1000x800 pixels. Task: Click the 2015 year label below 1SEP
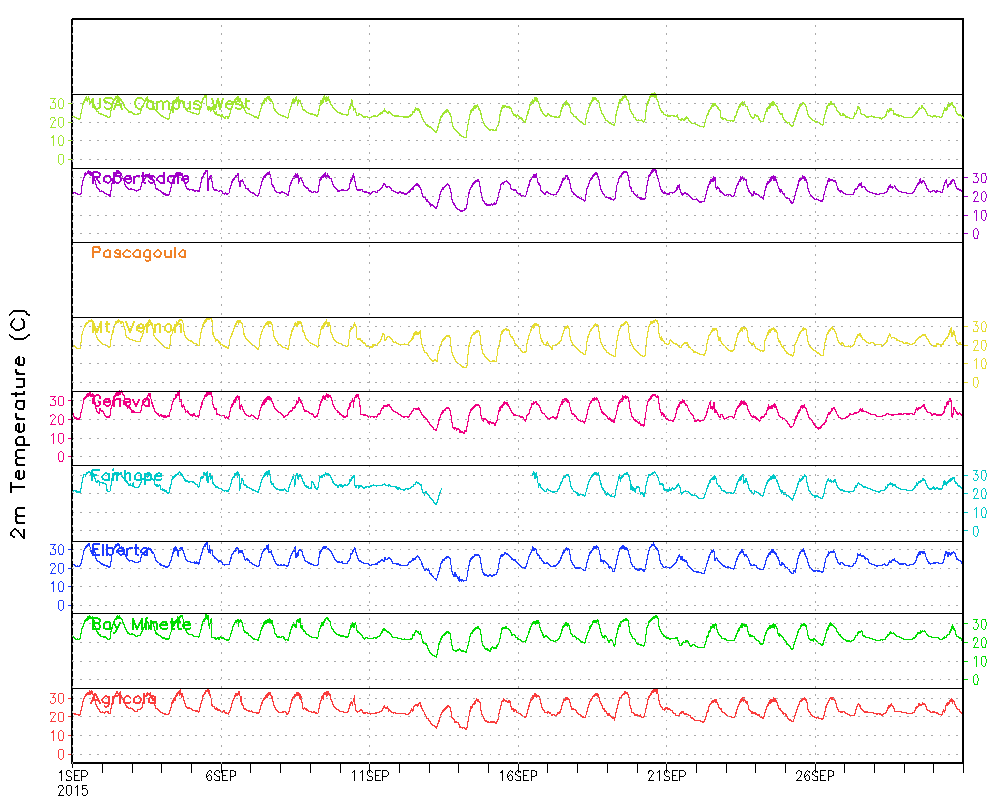pyautogui.click(x=72, y=790)
